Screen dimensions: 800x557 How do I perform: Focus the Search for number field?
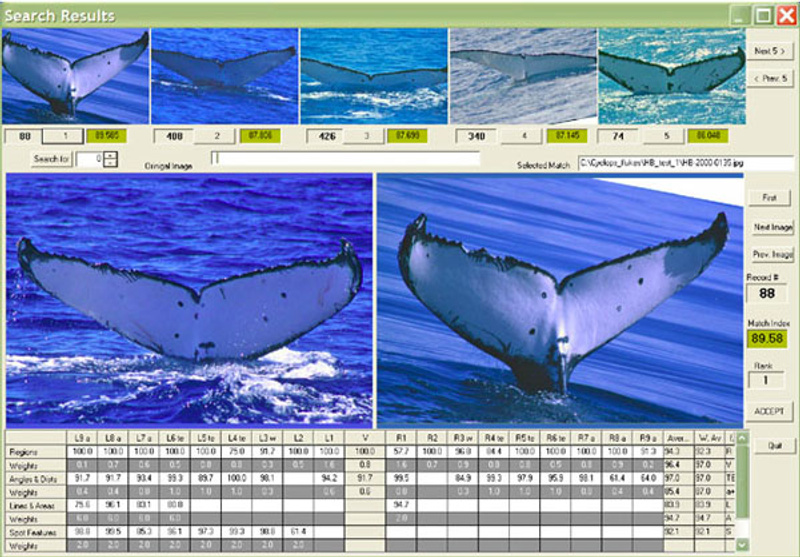click(90, 159)
